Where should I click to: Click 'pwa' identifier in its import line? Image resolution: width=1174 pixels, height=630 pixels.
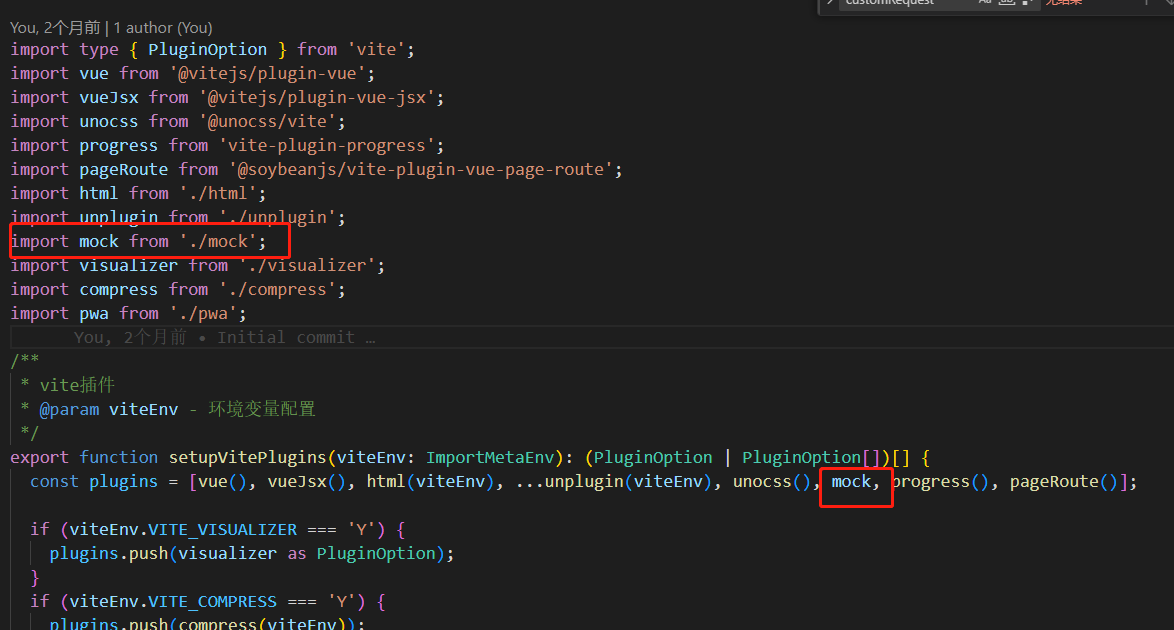pyautogui.click(x=94, y=313)
